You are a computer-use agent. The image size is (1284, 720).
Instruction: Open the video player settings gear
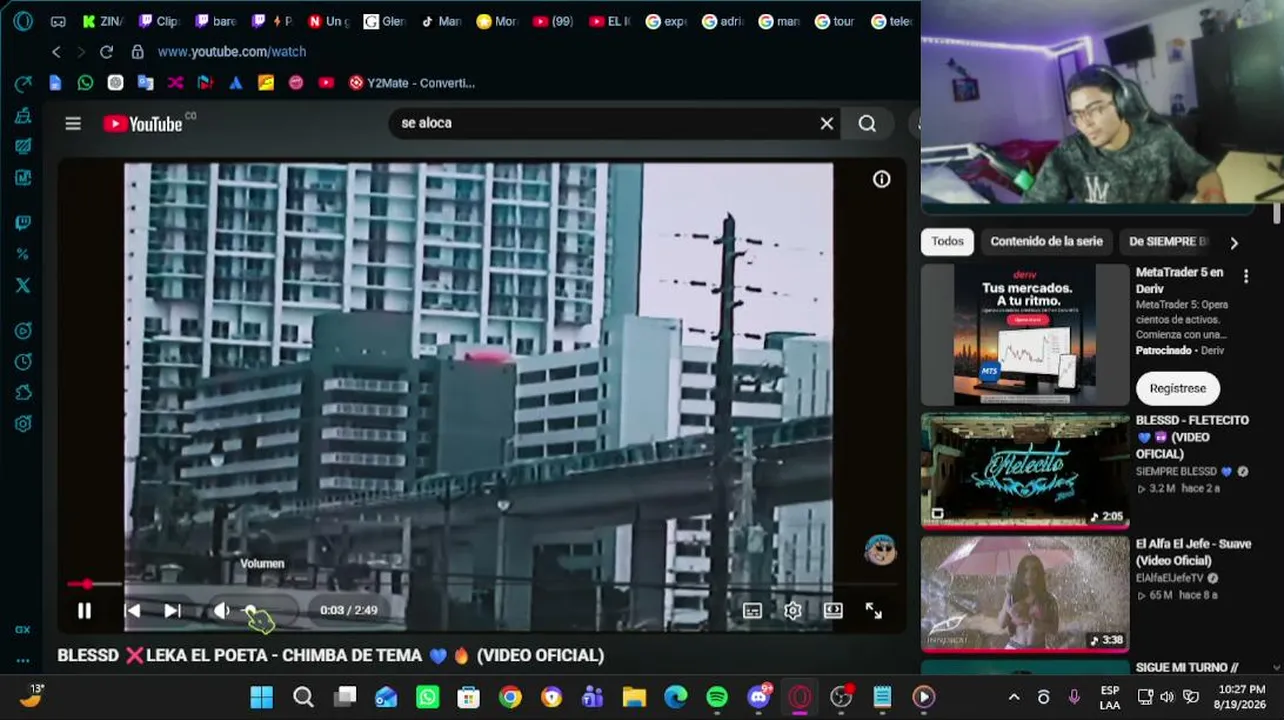click(793, 611)
